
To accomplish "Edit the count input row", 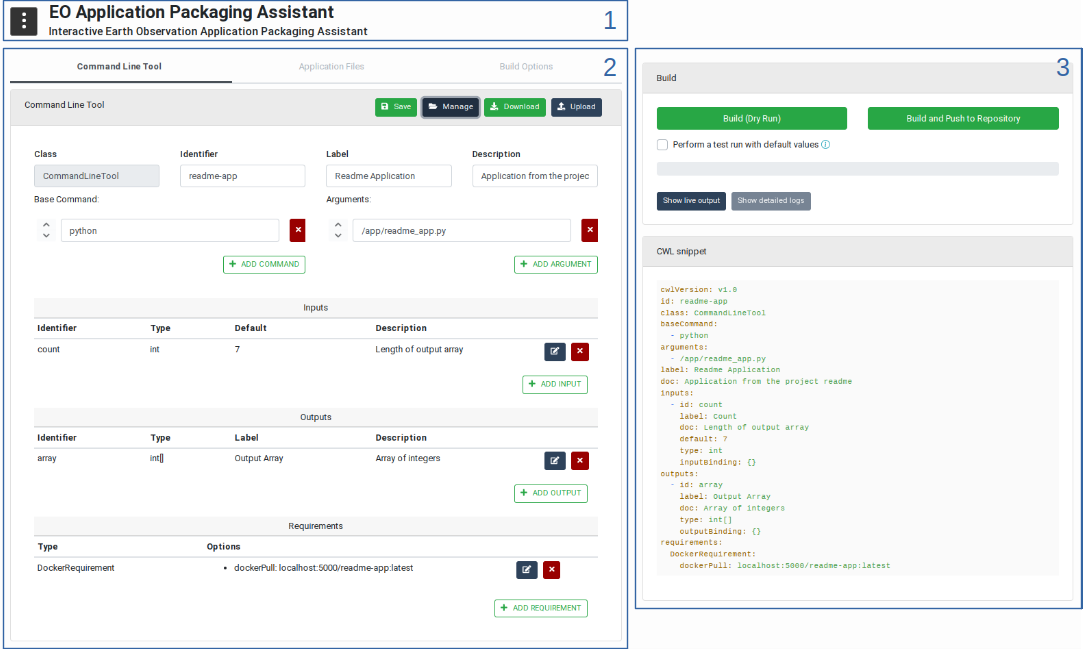I will pos(555,351).
